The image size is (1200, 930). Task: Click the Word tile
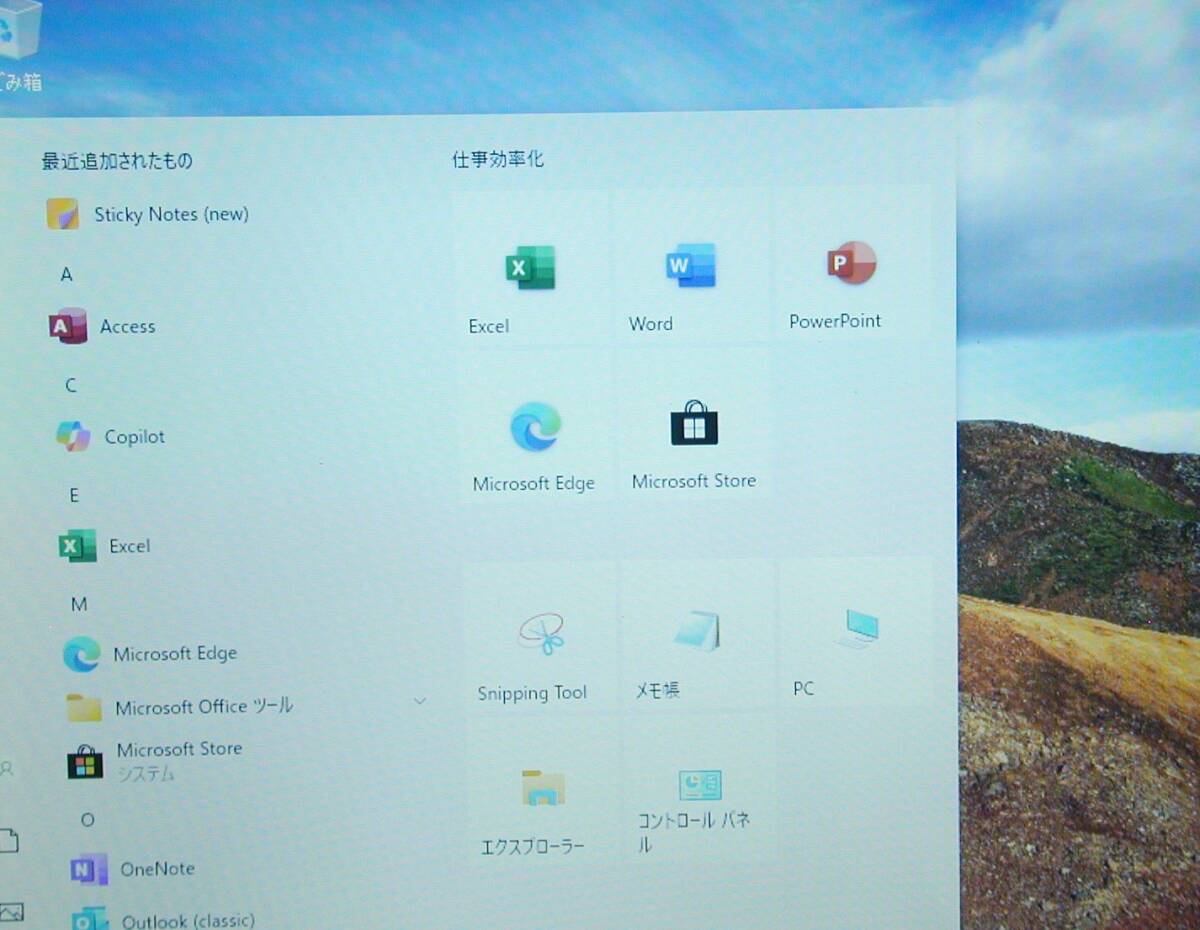click(x=692, y=266)
